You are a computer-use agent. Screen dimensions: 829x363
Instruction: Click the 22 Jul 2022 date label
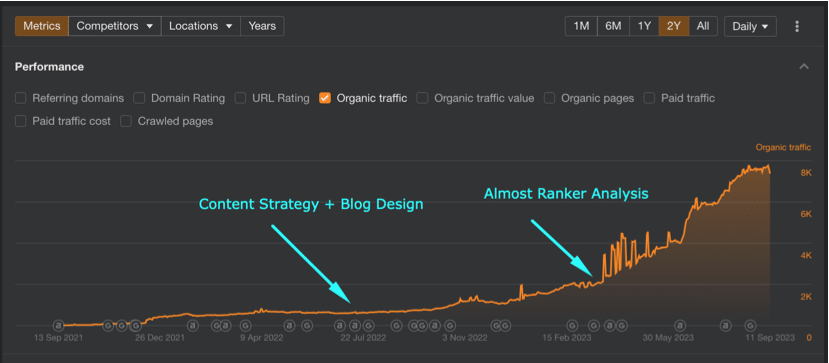point(364,337)
